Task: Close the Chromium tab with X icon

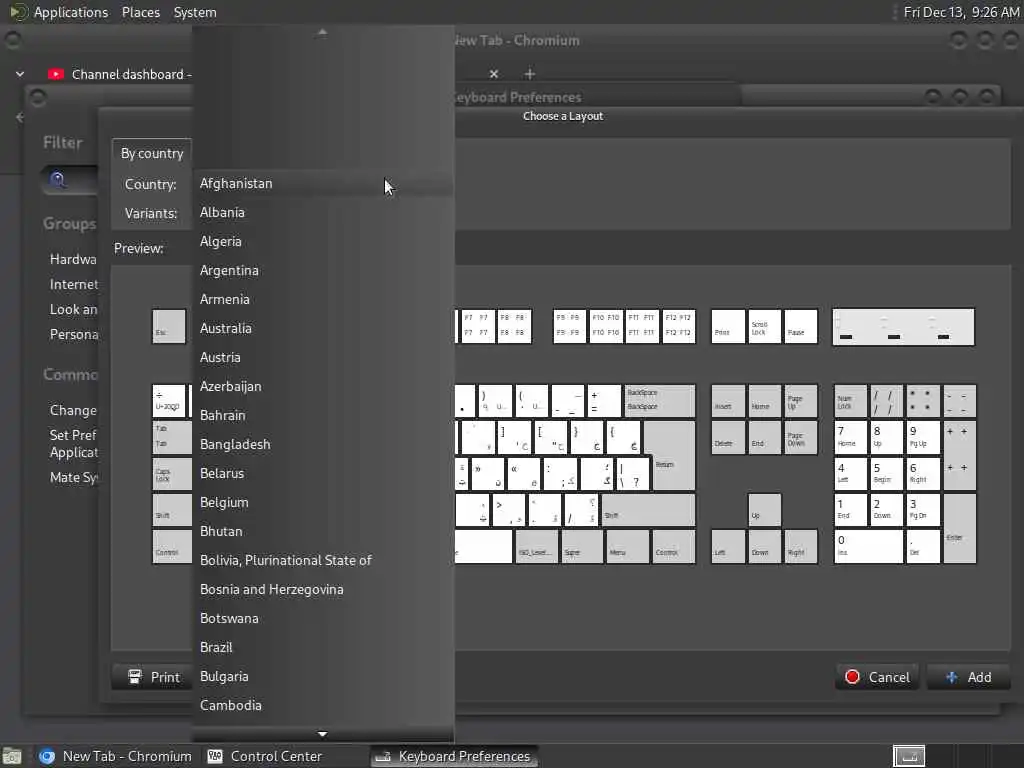Action: click(494, 74)
